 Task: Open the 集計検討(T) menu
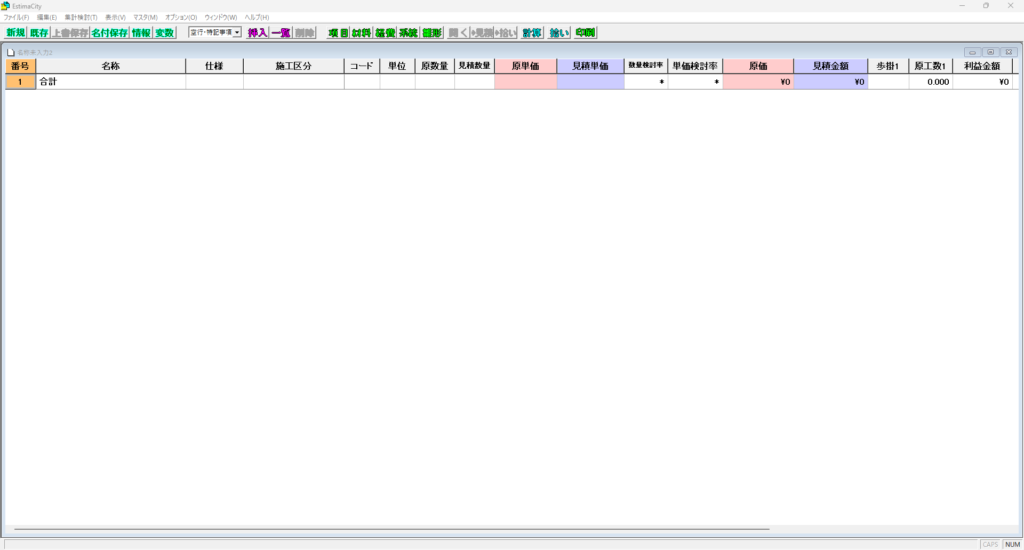pos(81,18)
